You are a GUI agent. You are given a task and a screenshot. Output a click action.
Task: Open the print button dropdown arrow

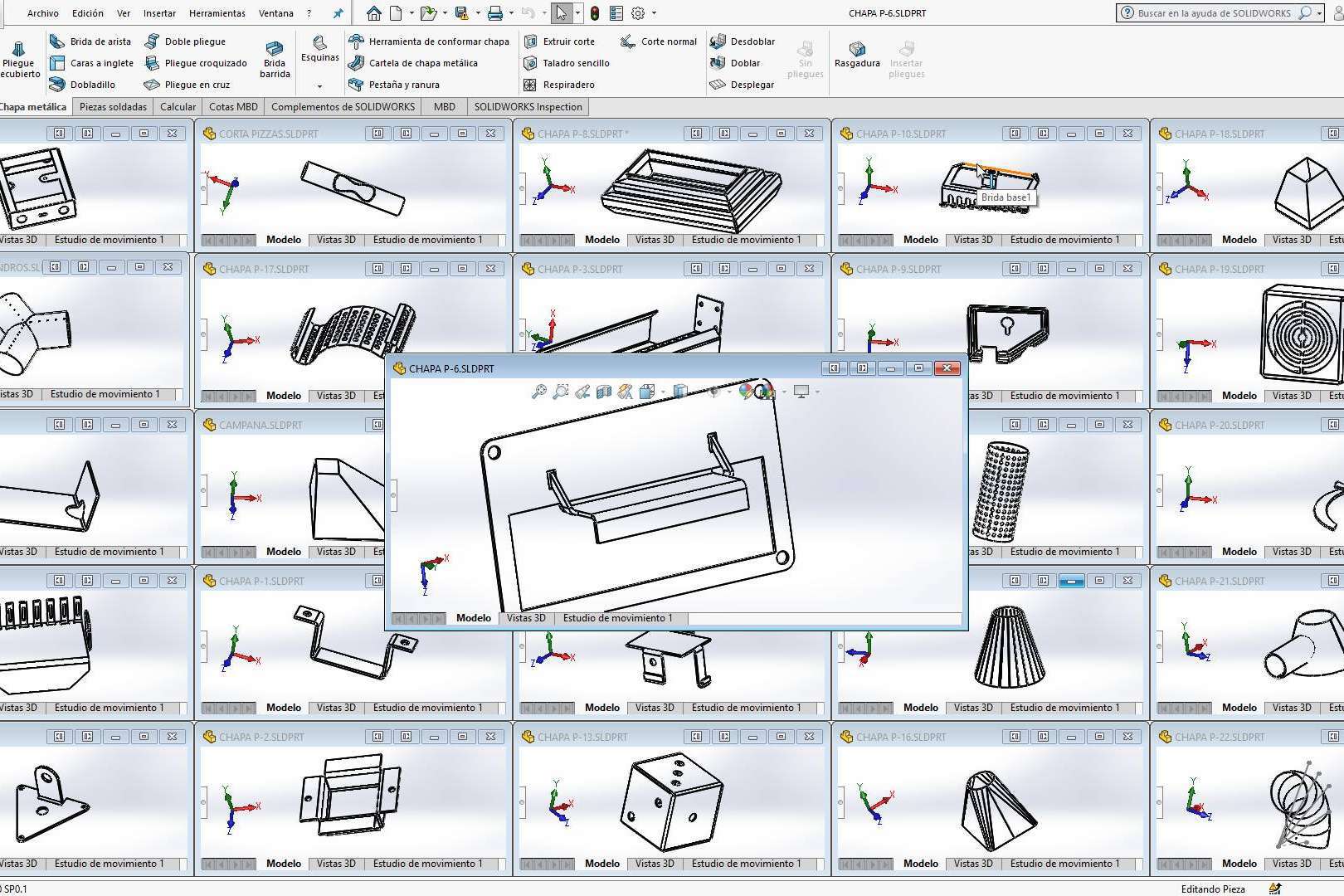tap(511, 13)
